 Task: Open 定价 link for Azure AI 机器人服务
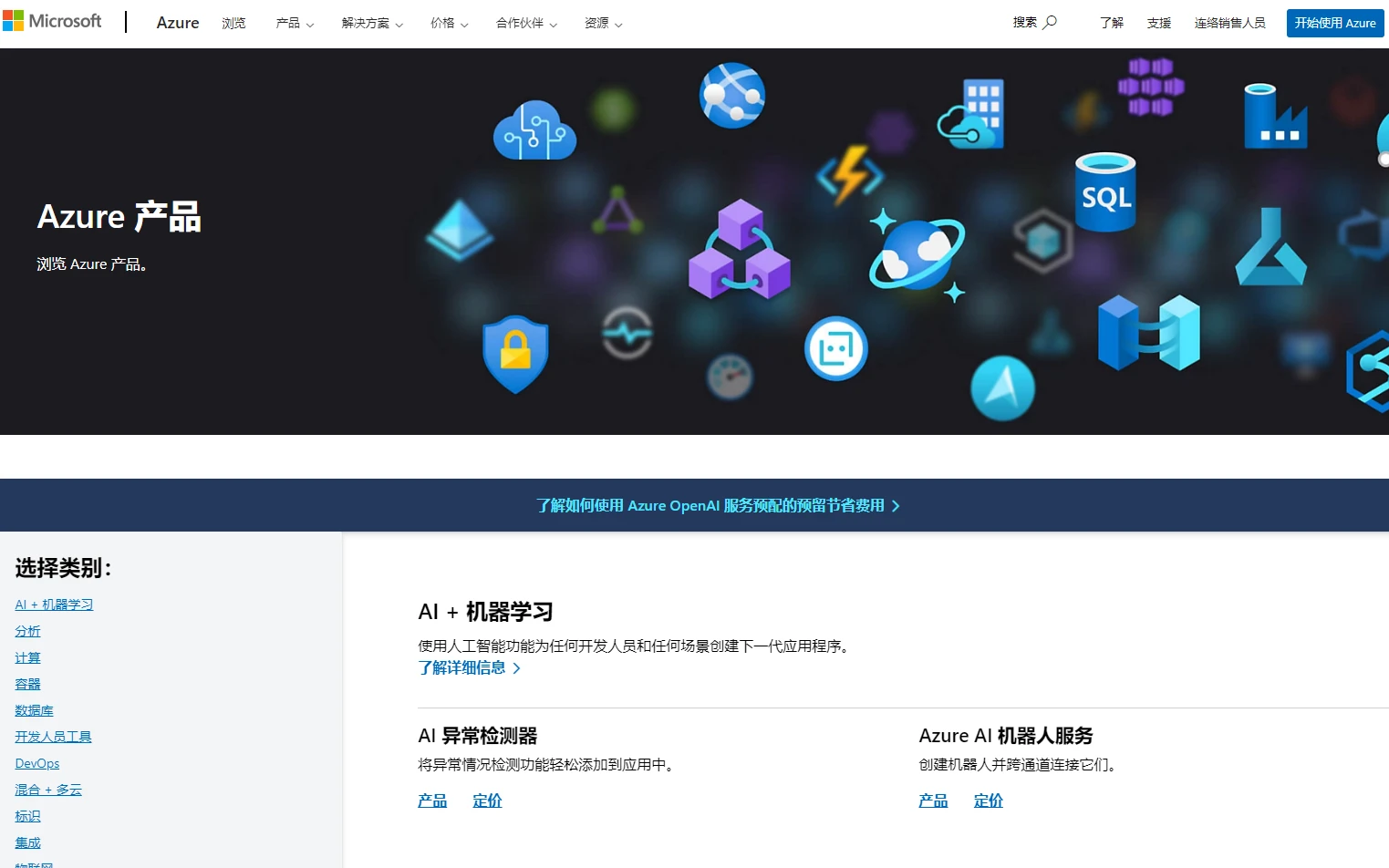pos(988,801)
